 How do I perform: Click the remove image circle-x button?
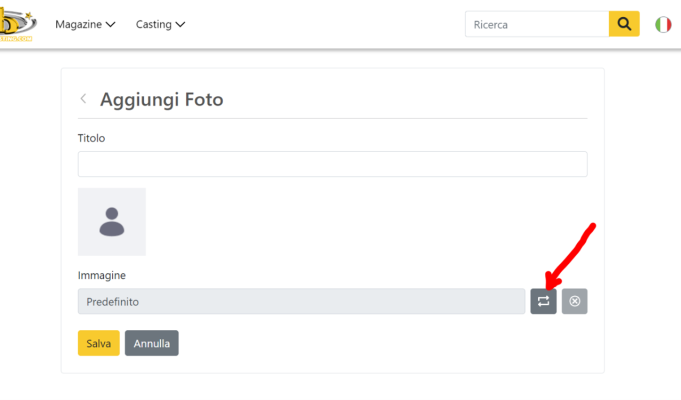[575, 301]
